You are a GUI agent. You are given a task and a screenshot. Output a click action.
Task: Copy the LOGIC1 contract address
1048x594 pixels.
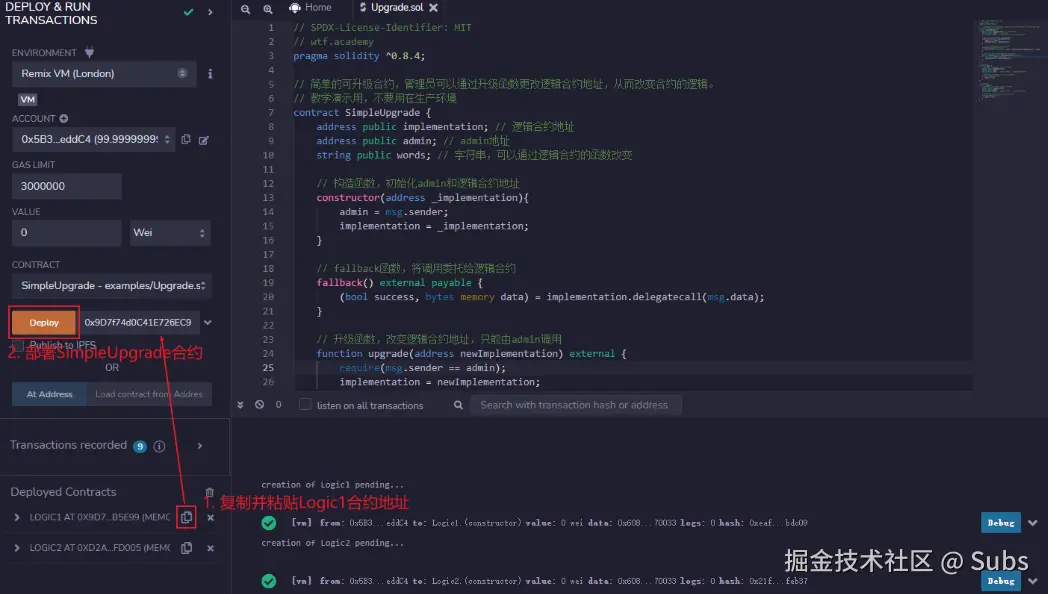pyautogui.click(x=186, y=517)
